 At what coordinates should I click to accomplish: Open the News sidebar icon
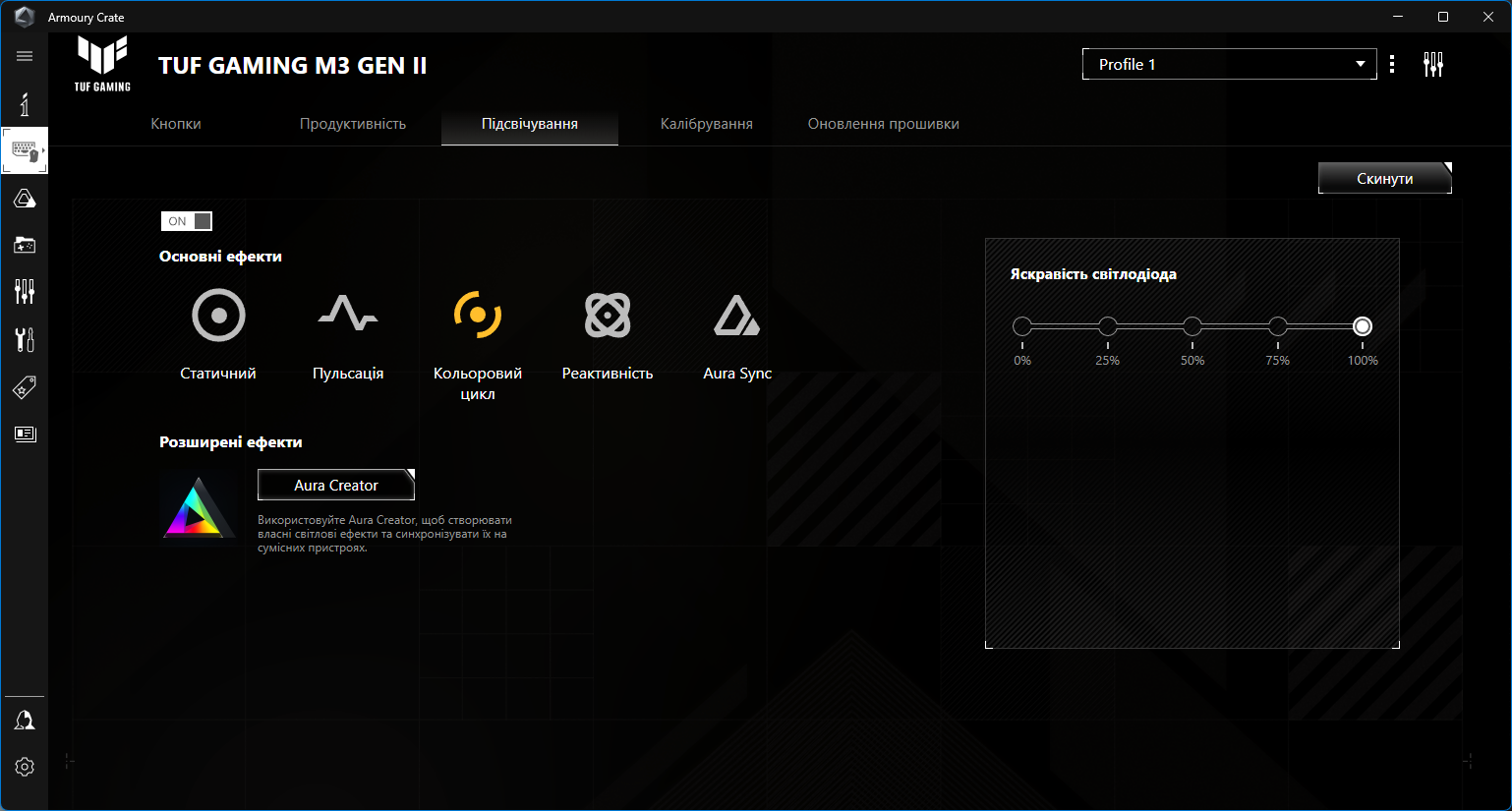(x=25, y=434)
